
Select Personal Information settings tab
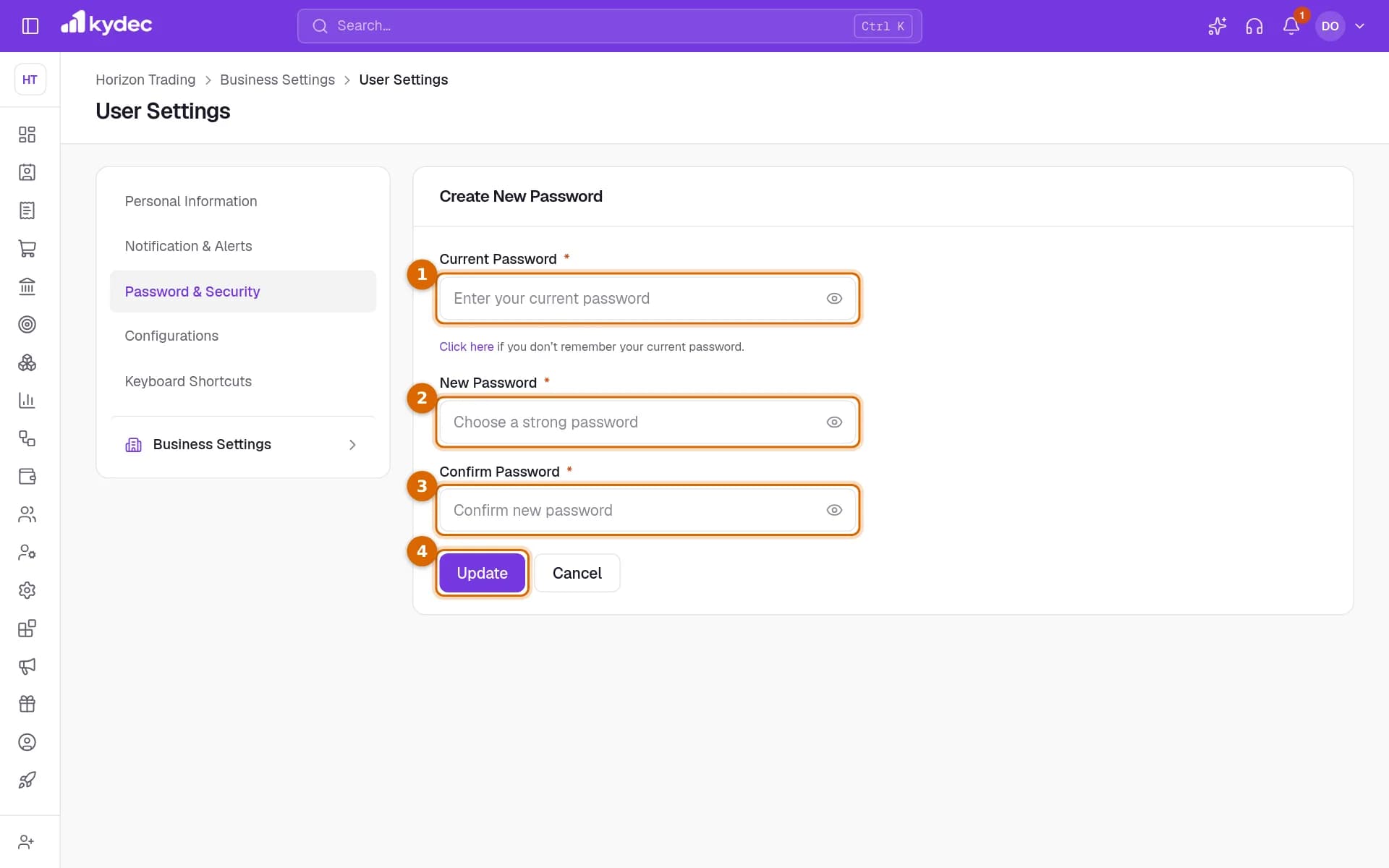click(x=243, y=201)
